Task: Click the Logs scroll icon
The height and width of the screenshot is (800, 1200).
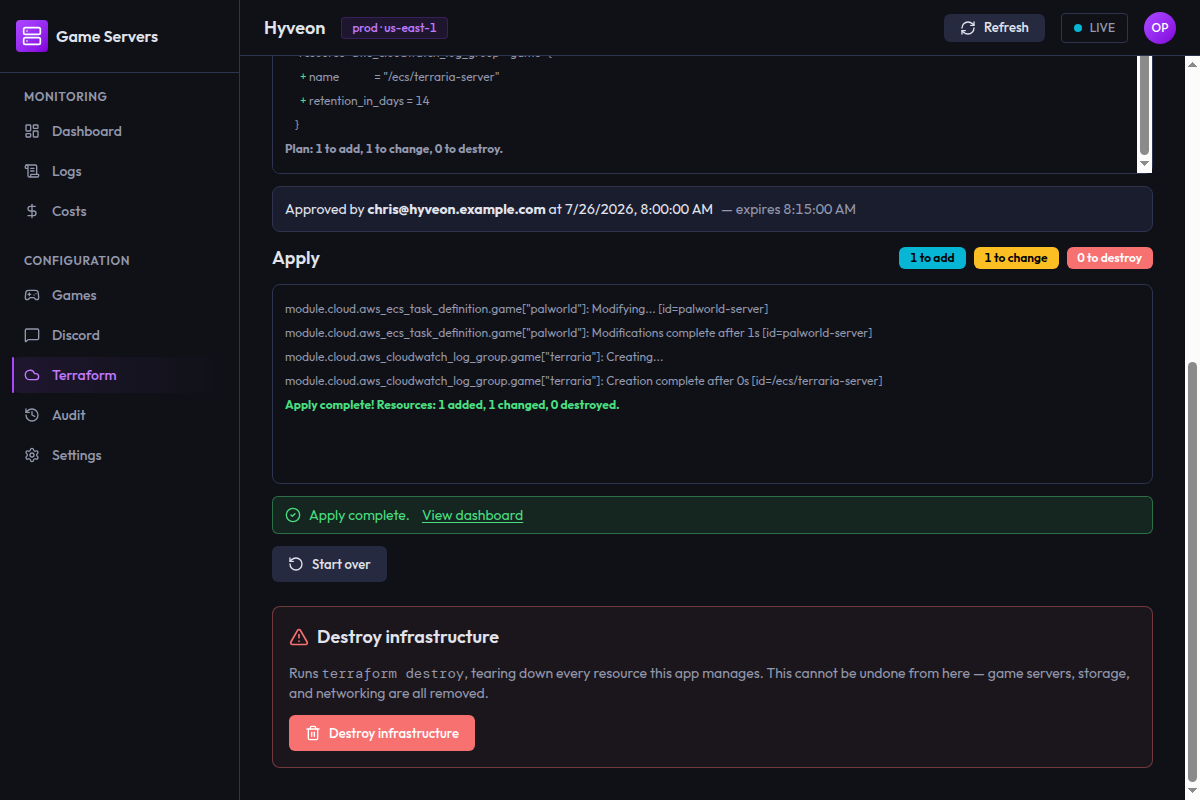Action: 32,171
